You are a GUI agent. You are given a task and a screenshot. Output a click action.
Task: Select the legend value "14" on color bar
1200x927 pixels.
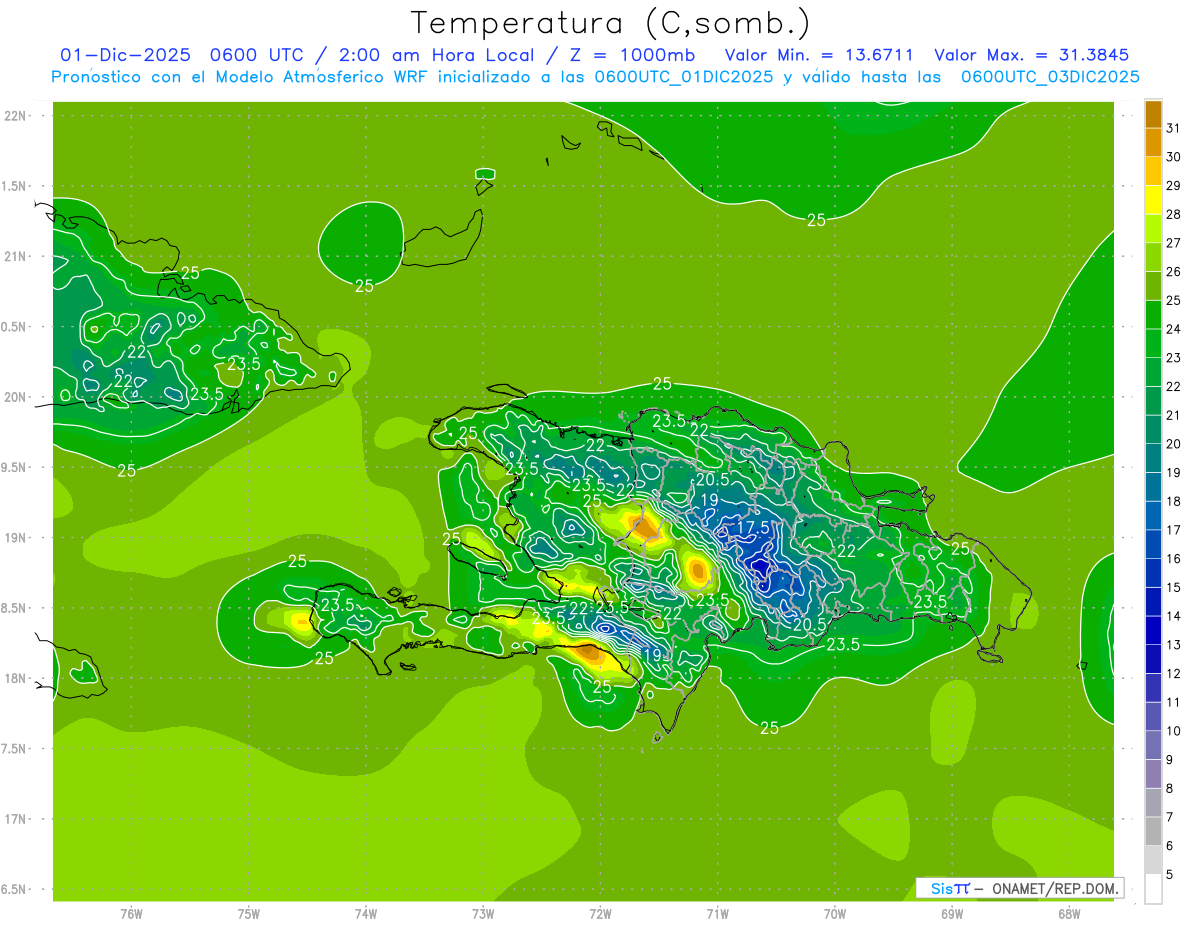[x=1174, y=616]
